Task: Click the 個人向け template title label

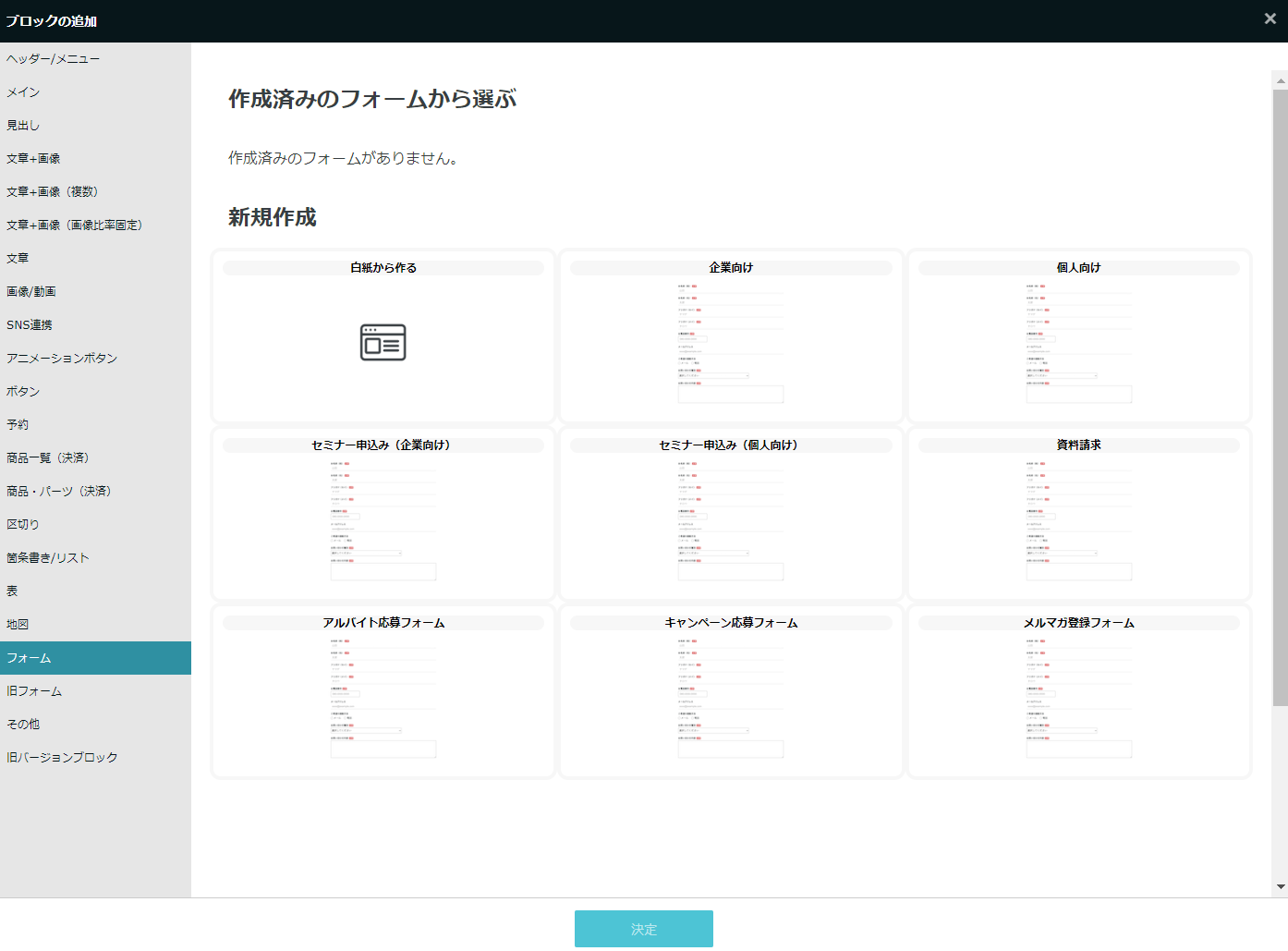Action: click(x=1079, y=268)
